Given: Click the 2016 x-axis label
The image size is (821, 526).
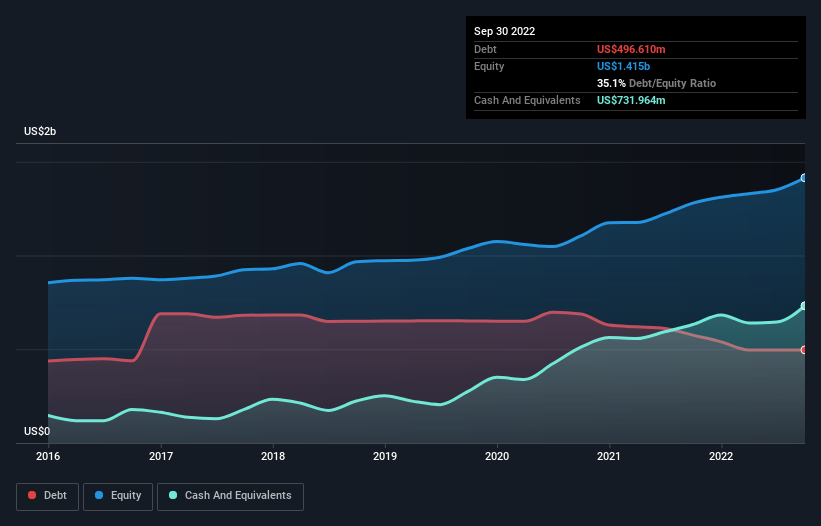Looking at the screenshot, I should click(48, 456).
